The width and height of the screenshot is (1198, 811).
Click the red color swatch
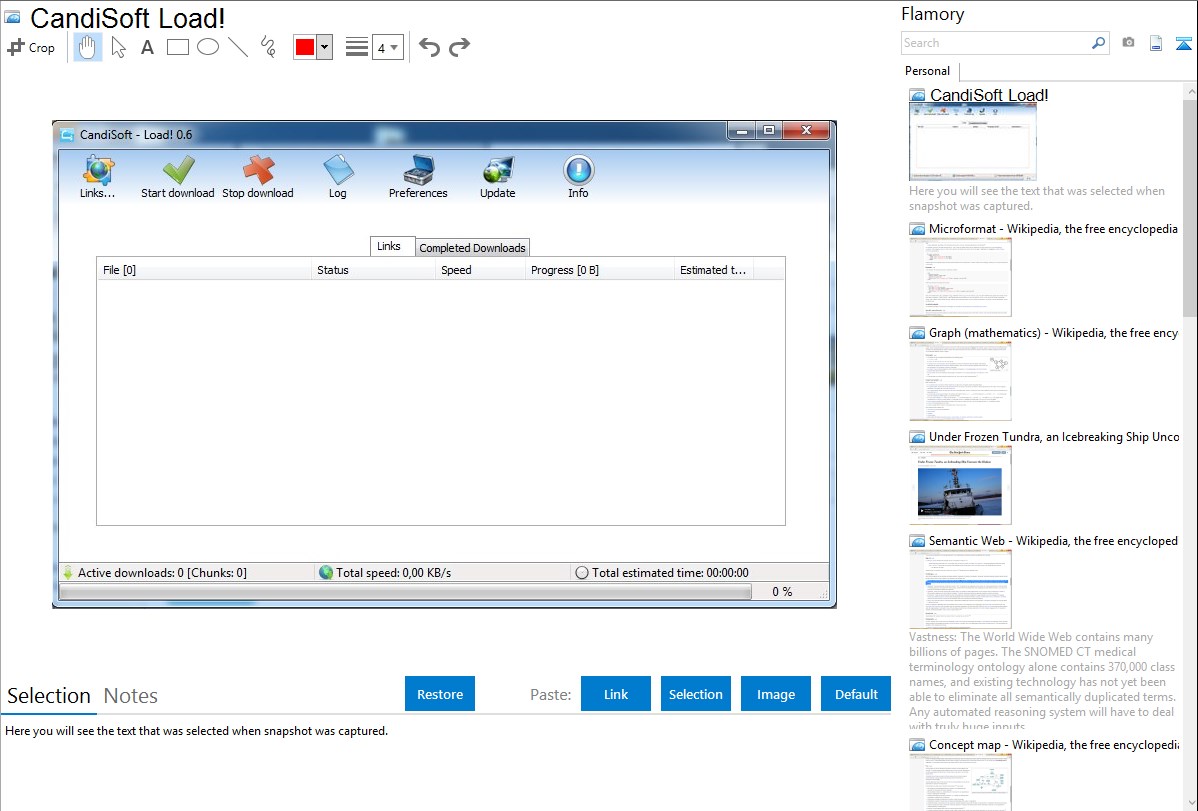click(305, 47)
